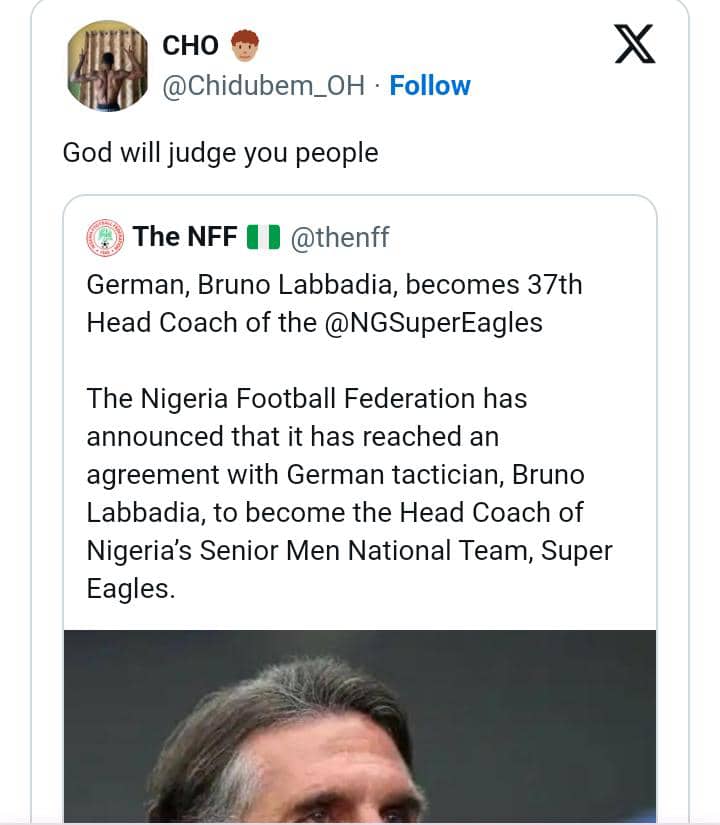Click The NFF display name
The width and height of the screenshot is (720, 825).
point(185,237)
